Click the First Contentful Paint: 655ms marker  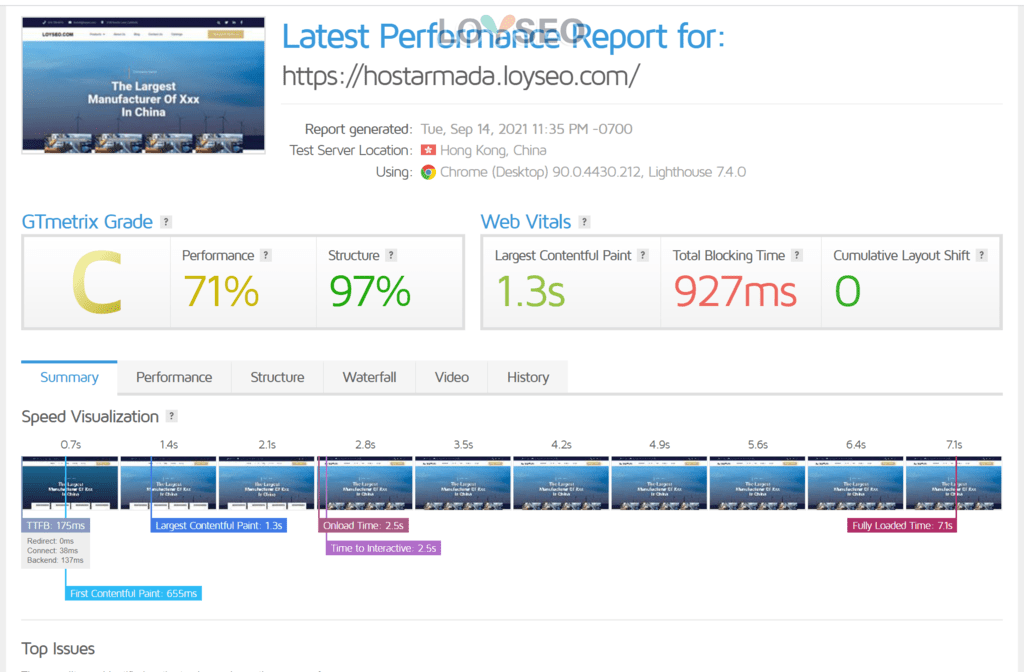click(133, 594)
